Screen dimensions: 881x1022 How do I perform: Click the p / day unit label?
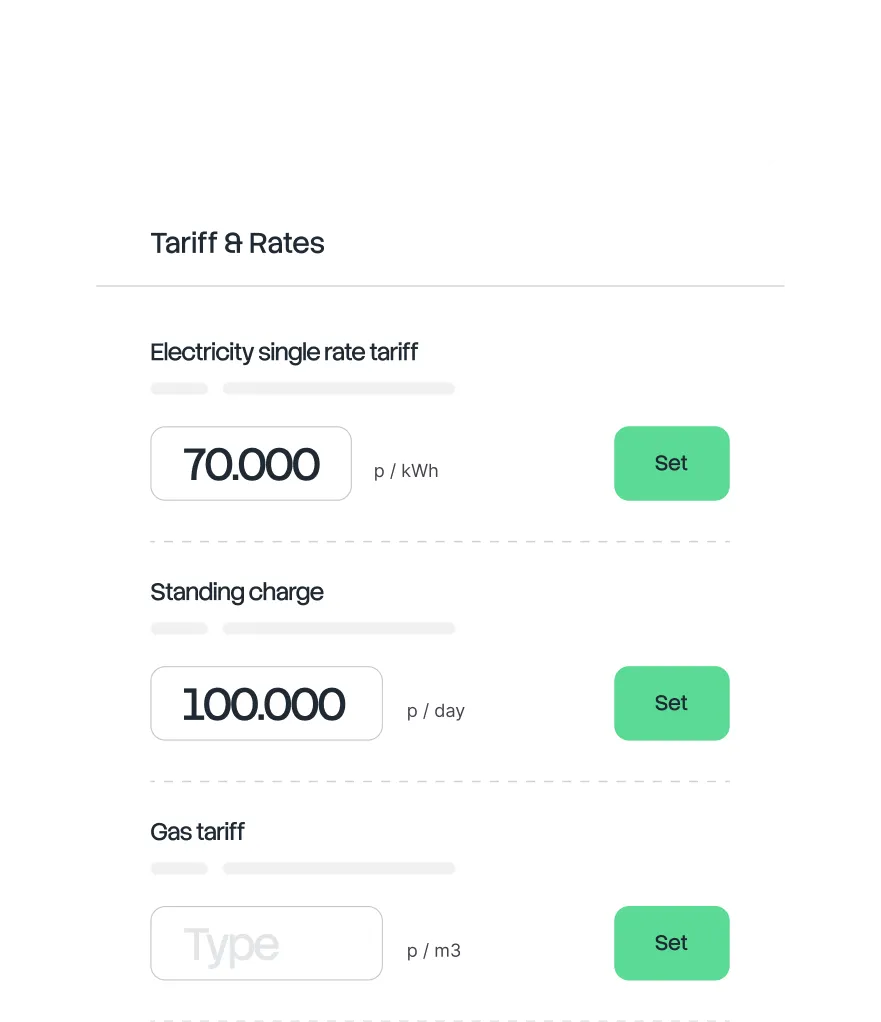[435, 710]
